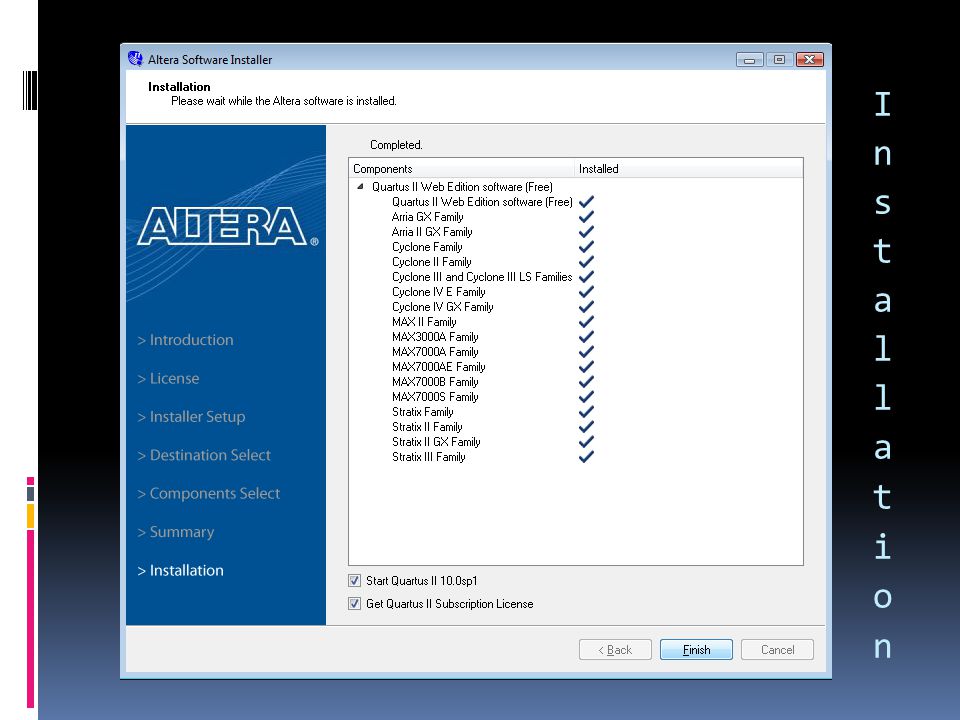Select the Destination Select step
This screenshot has height=720, width=960.
click(204, 455)
